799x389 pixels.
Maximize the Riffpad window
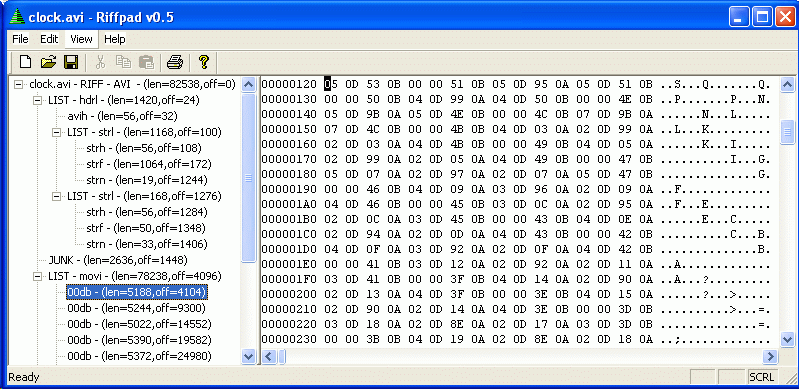762,17
